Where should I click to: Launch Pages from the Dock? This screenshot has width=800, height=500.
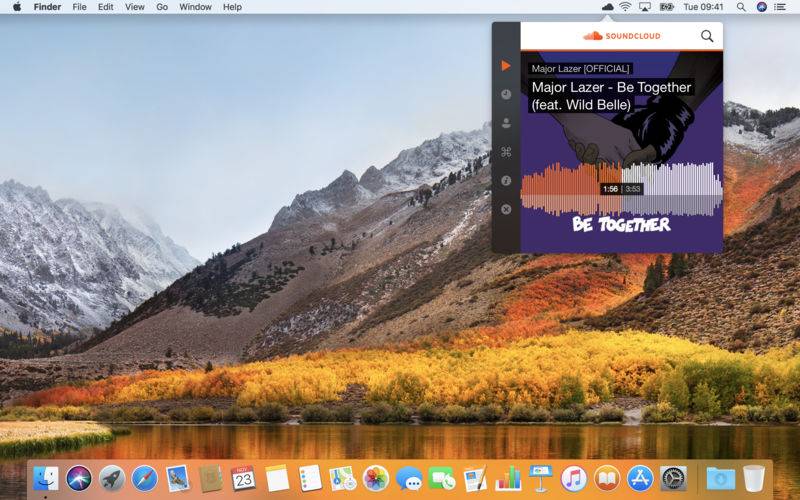(x=475, y=479)
